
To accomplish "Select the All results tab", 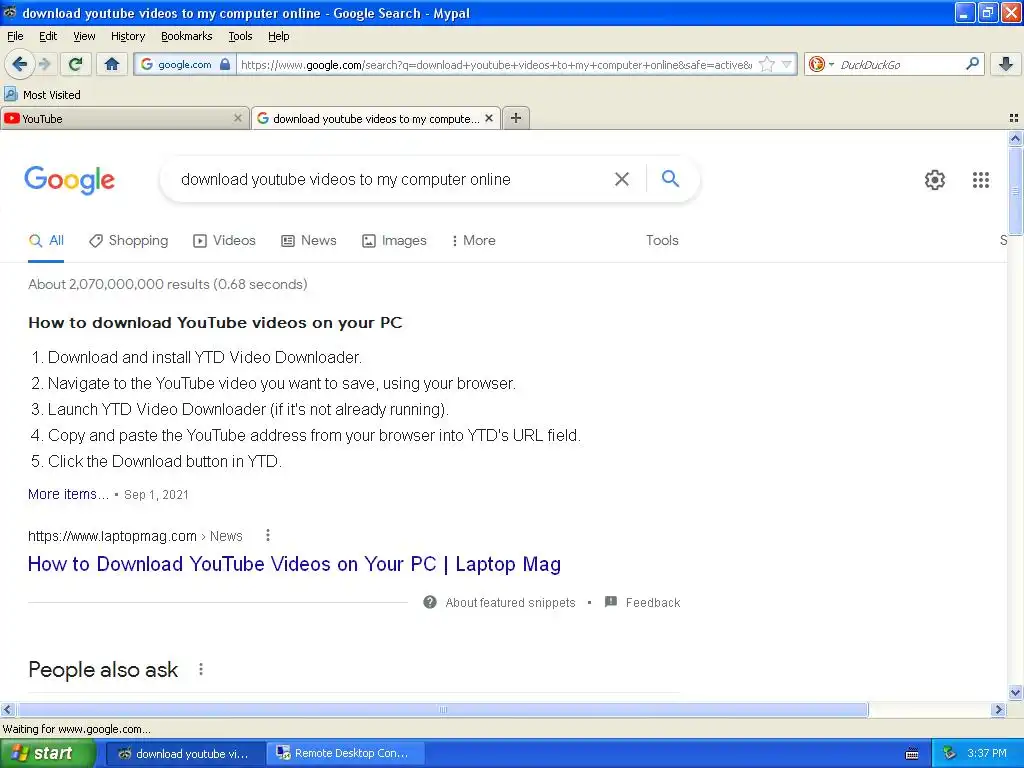I will click(46, 241).
